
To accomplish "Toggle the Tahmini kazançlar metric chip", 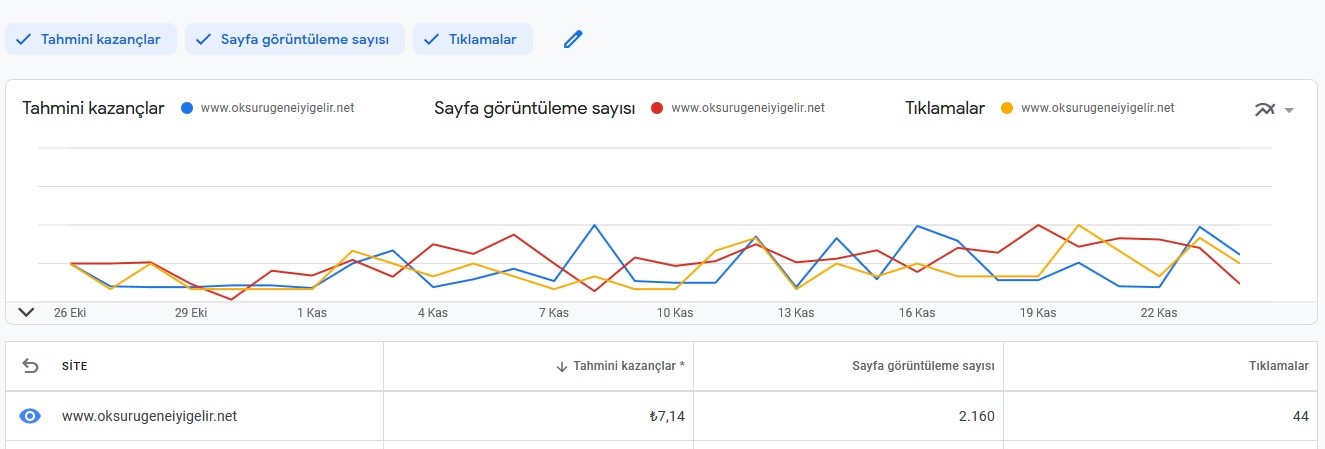I will coord(91,39).
